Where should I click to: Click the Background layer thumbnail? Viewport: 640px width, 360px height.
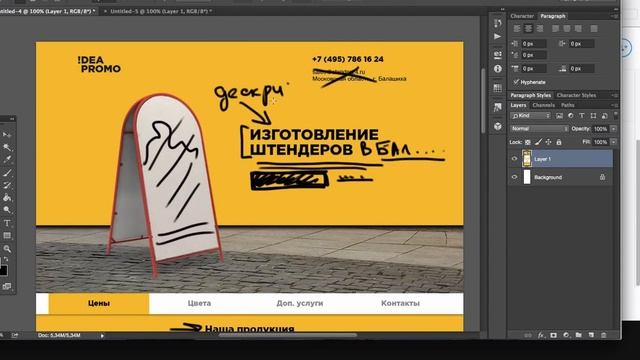[x=527, y=177]
